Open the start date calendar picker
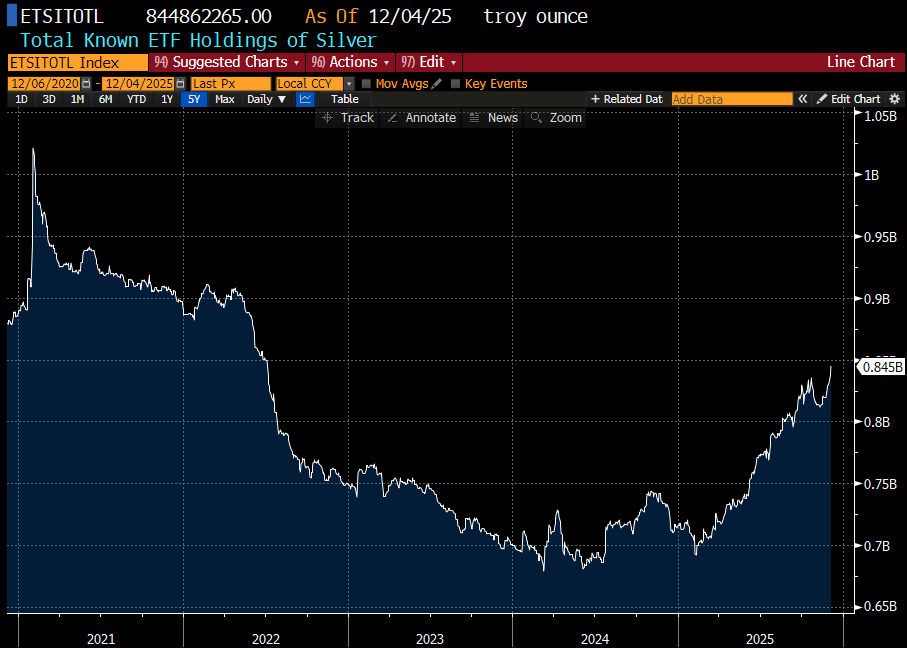 (86, 84)
